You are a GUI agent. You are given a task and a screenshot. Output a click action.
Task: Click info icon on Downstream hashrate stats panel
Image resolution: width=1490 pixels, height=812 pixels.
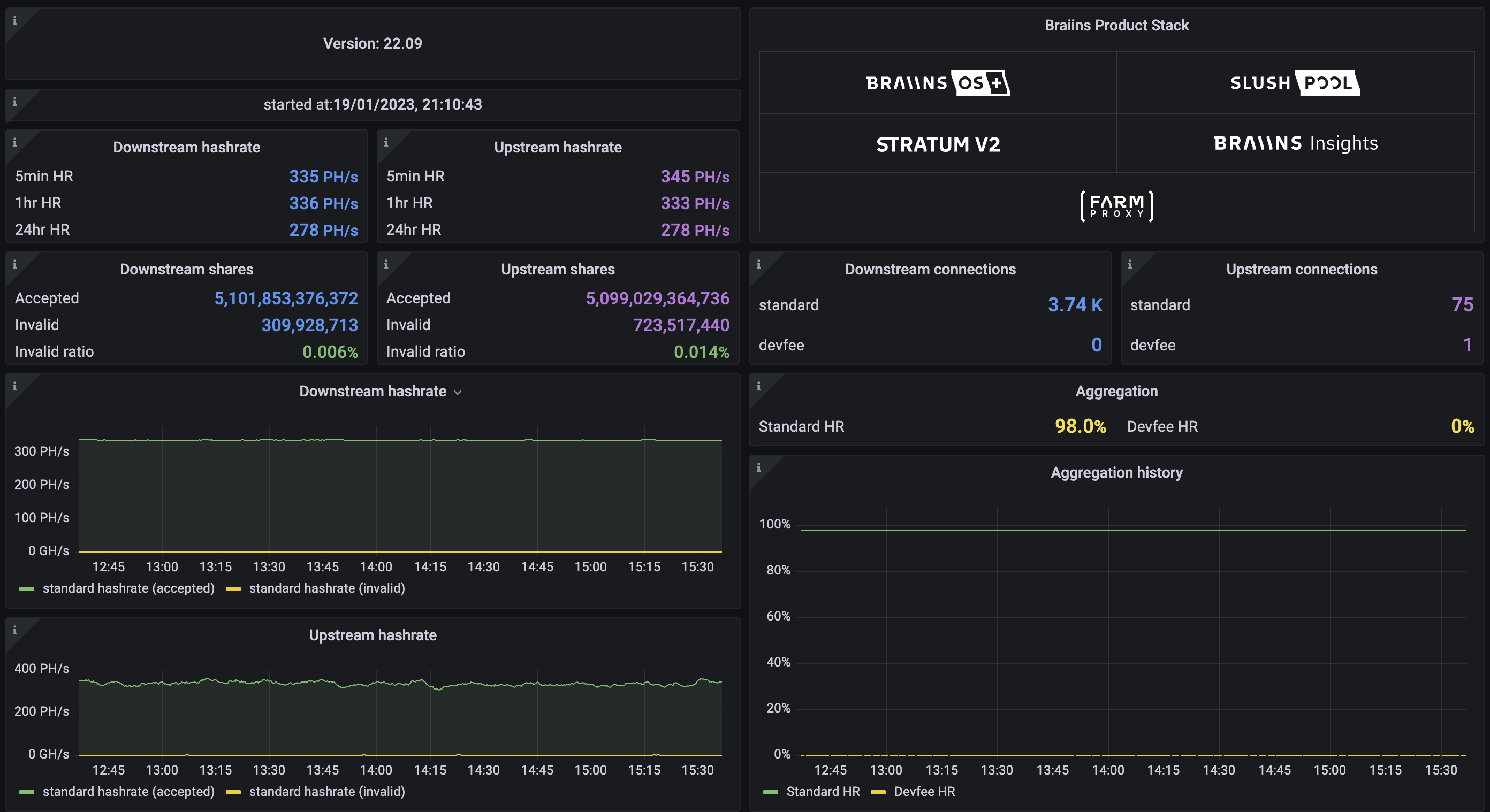point(14,142)
